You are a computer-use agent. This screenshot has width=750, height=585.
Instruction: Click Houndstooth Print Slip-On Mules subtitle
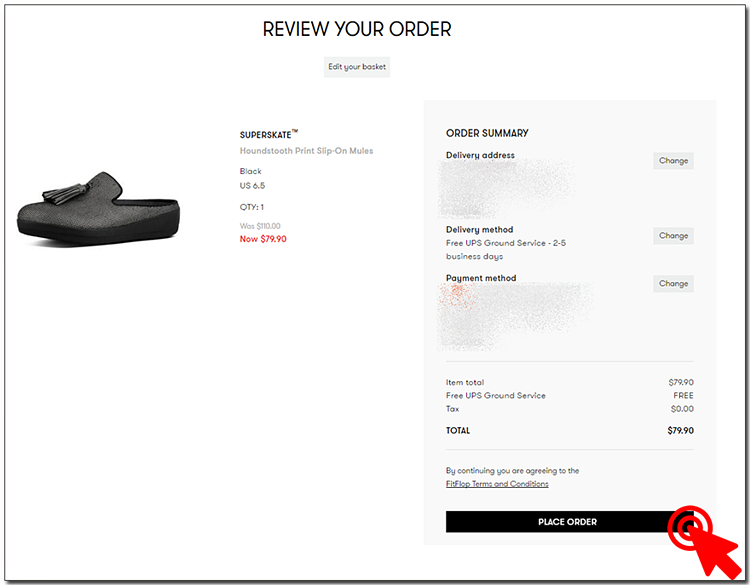(x=306, y=151)
